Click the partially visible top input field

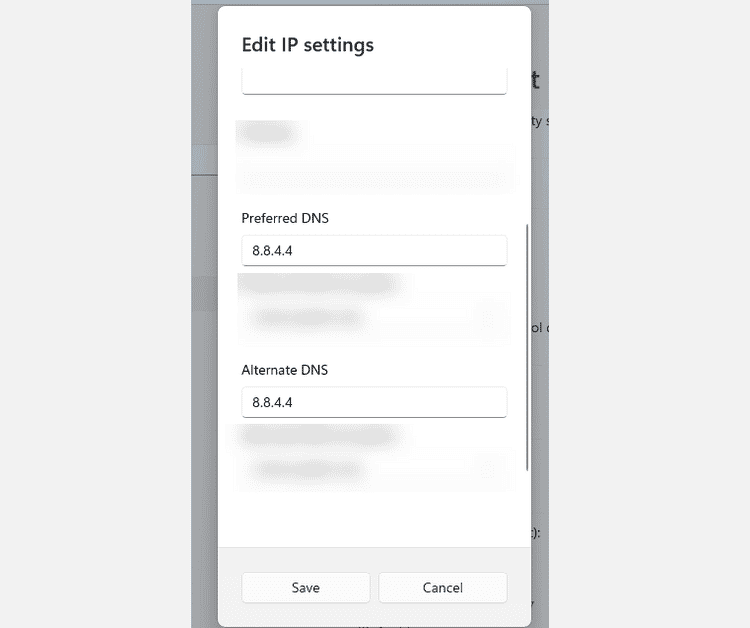374,81
